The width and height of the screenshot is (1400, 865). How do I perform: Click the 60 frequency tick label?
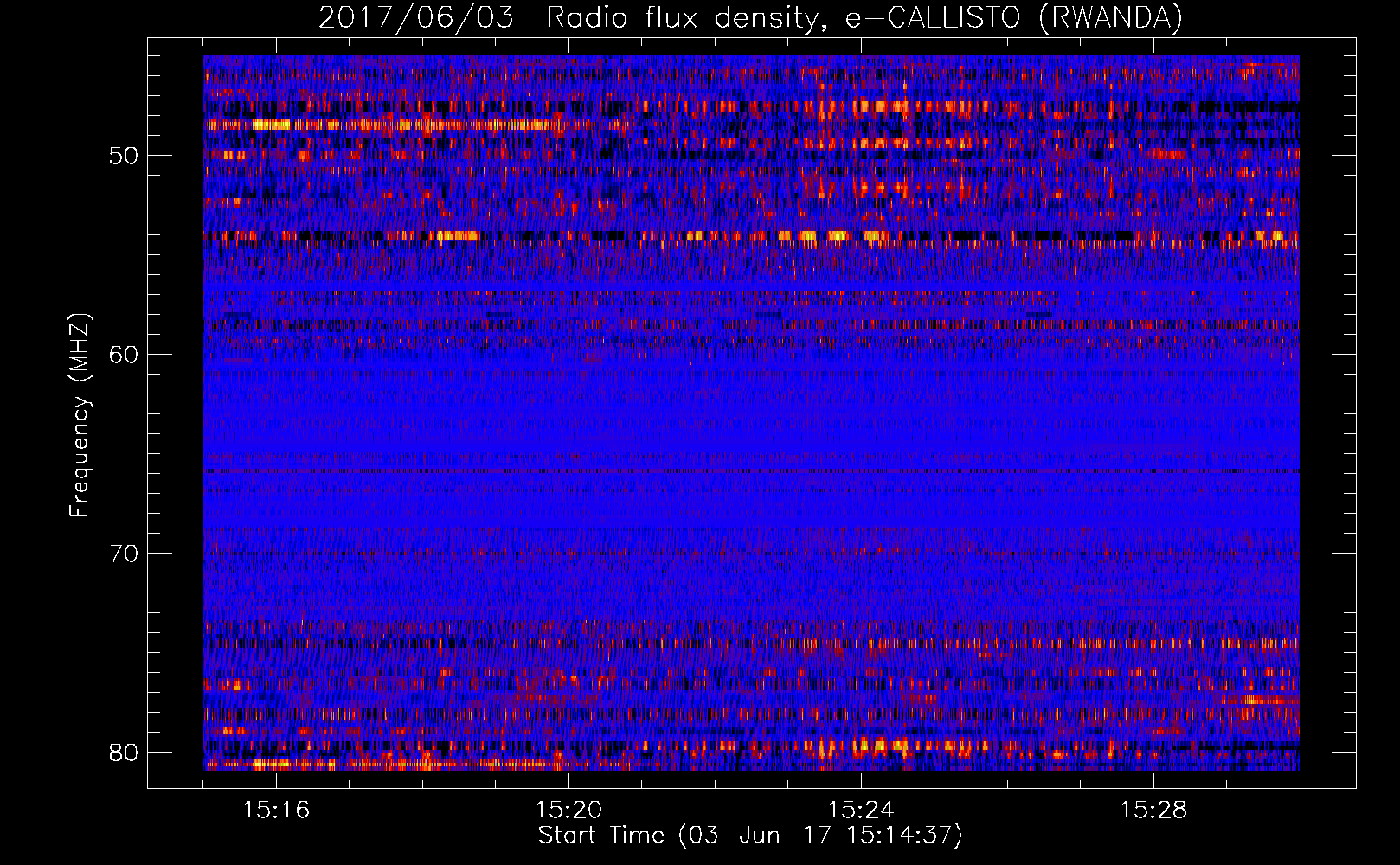click(124, 356)
